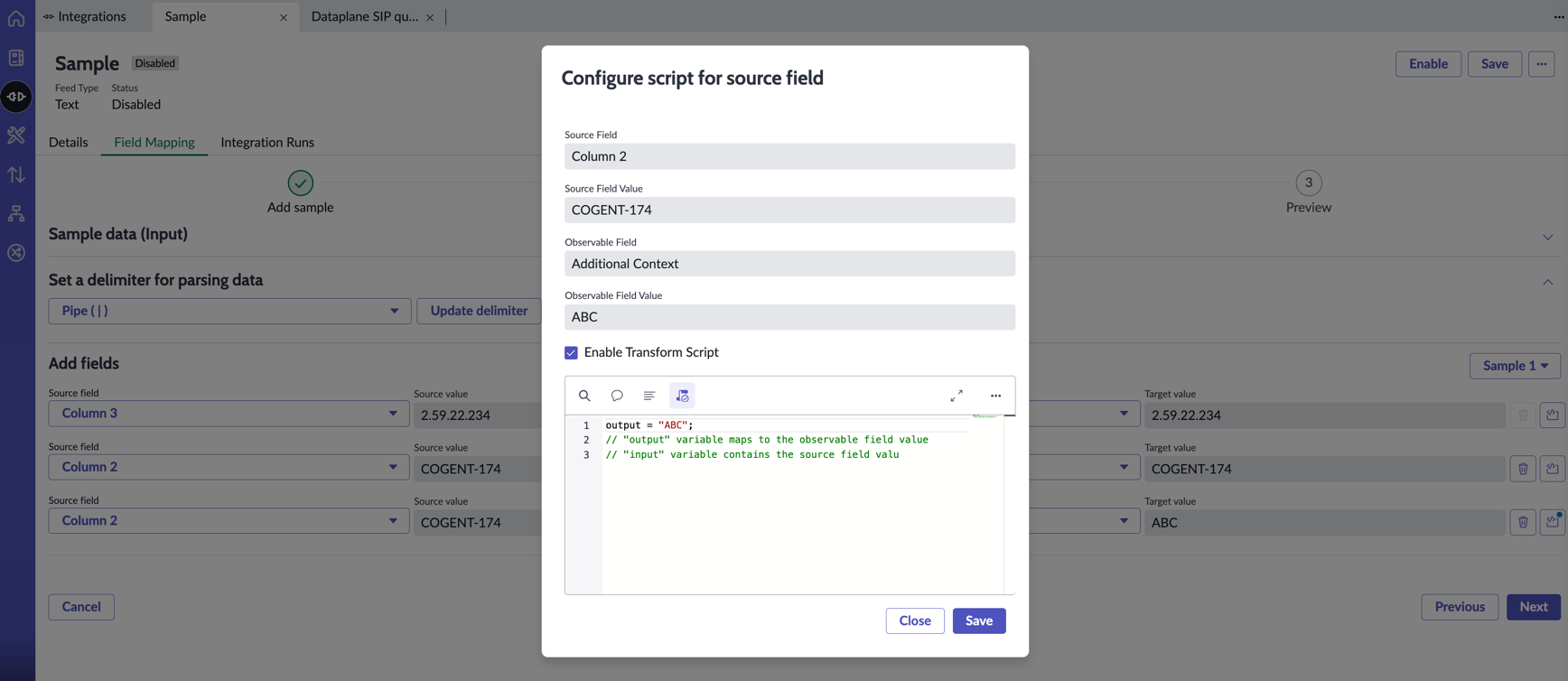The image size is (1568, 681).
Task: Open observable dropdown arrow in 2.59.22.234 row
Action: 1124,414
